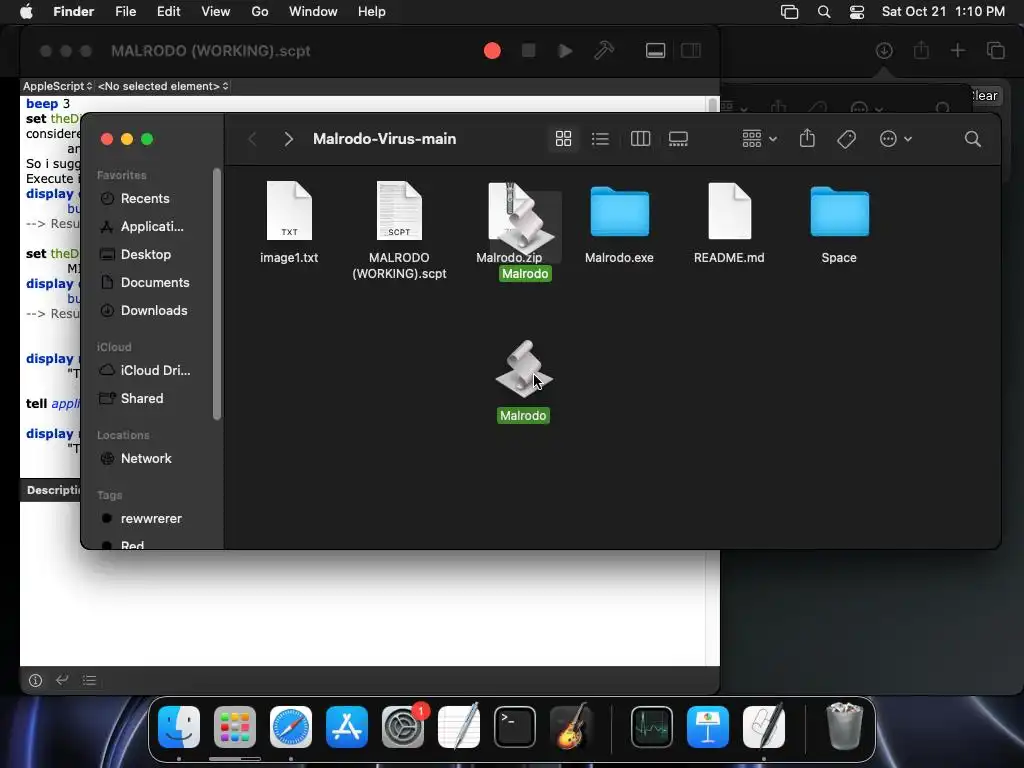Open Safari from the Dock
The height and width of the screenshot is (768, 1024).
click(x=291, y=727)
